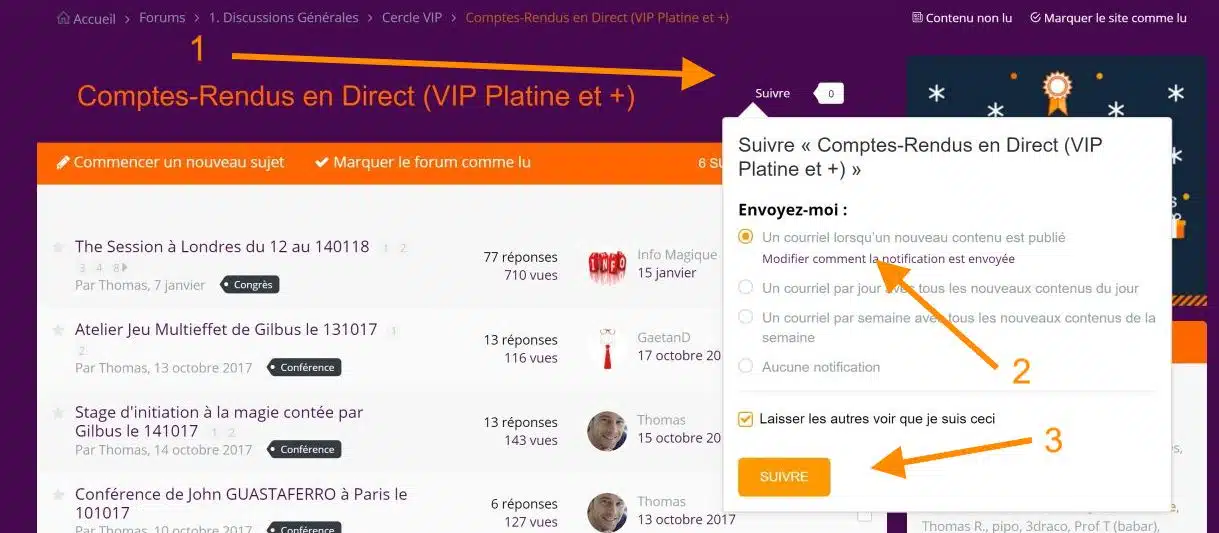The image size is (1219, 533).
Task: Select one daily email radio option
Action: 745,288
